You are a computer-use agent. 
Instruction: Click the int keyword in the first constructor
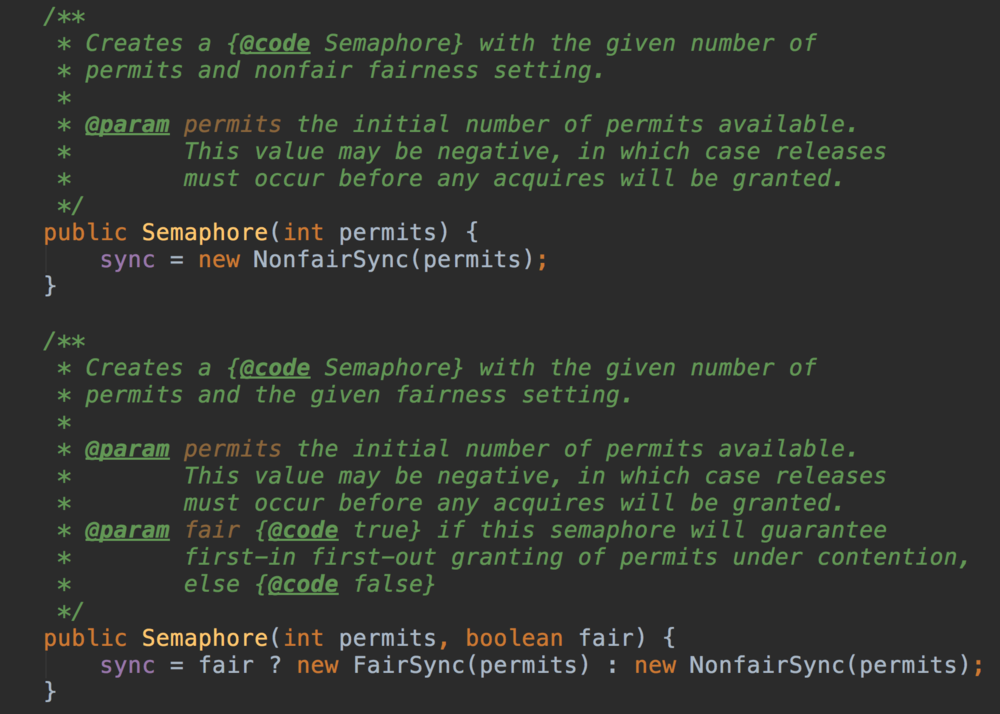(x=304, y=233)
